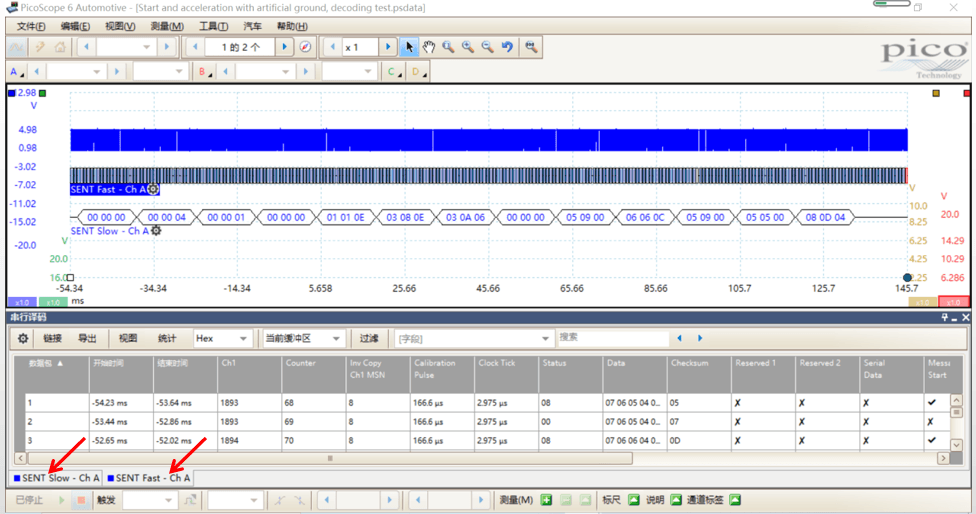Add measurement with green plus icon

547,500
